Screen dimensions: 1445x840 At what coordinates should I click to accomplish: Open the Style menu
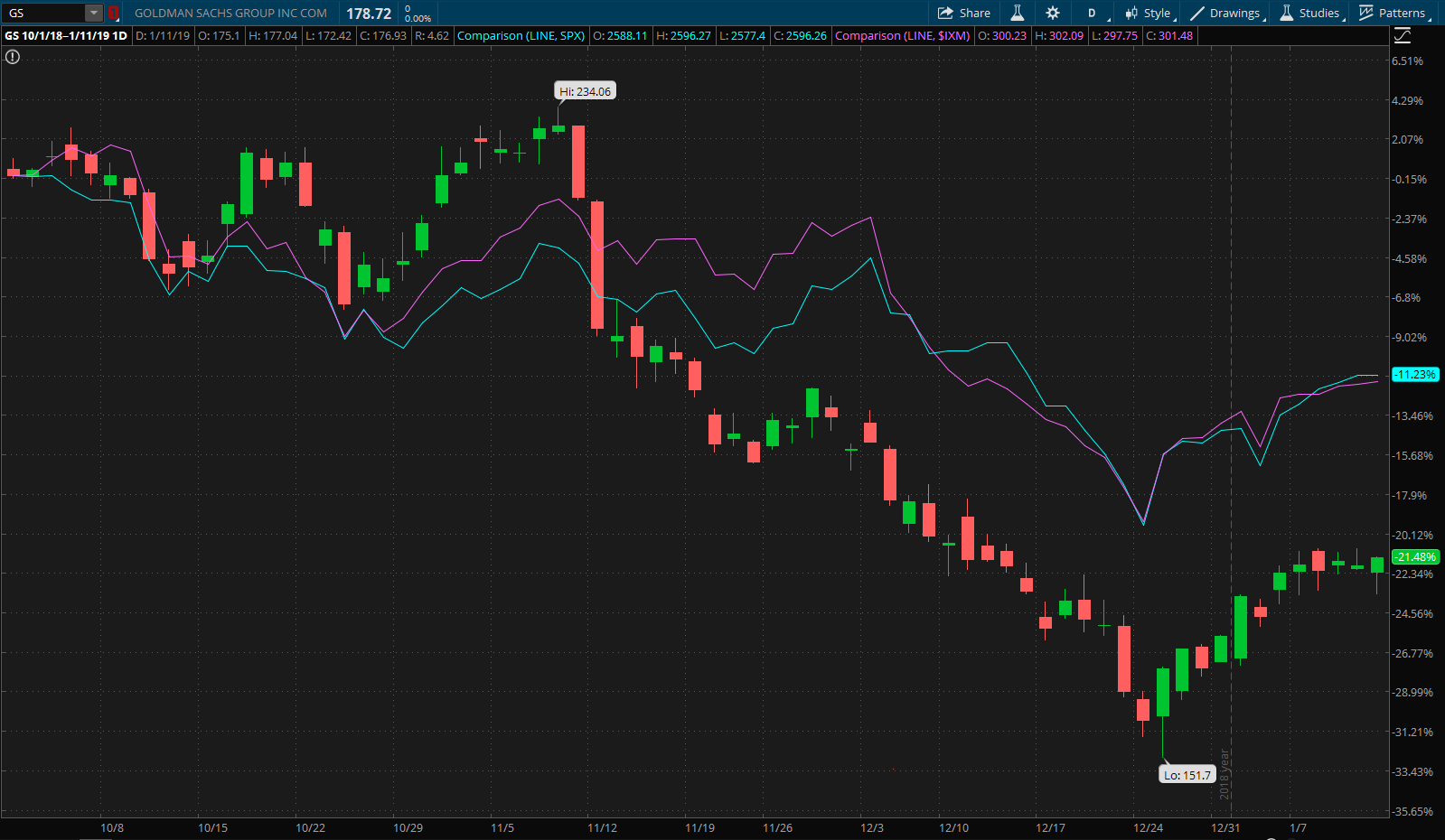pos(1149,13)
